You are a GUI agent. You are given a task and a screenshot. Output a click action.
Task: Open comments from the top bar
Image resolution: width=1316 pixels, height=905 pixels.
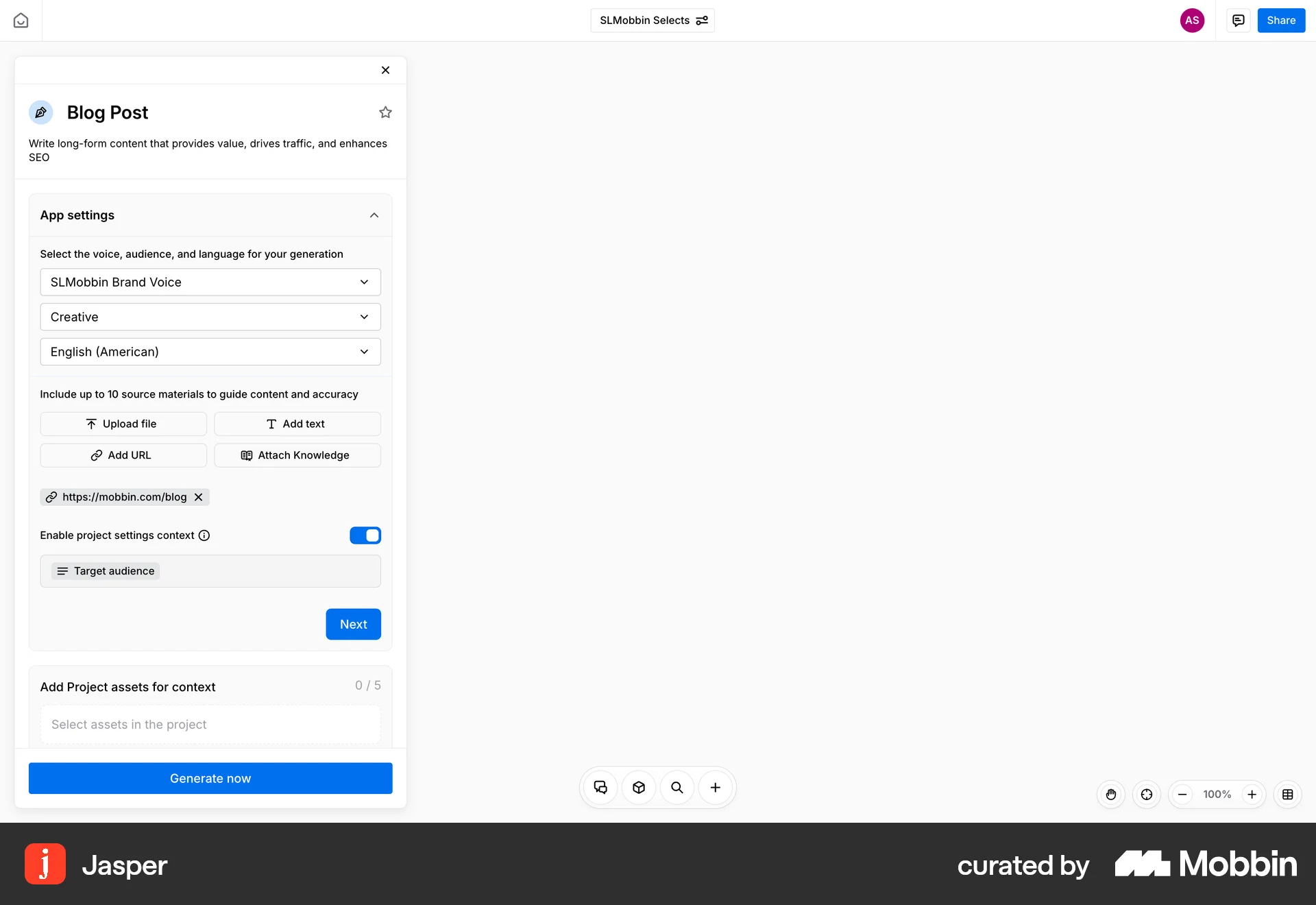click(1237, 20)
